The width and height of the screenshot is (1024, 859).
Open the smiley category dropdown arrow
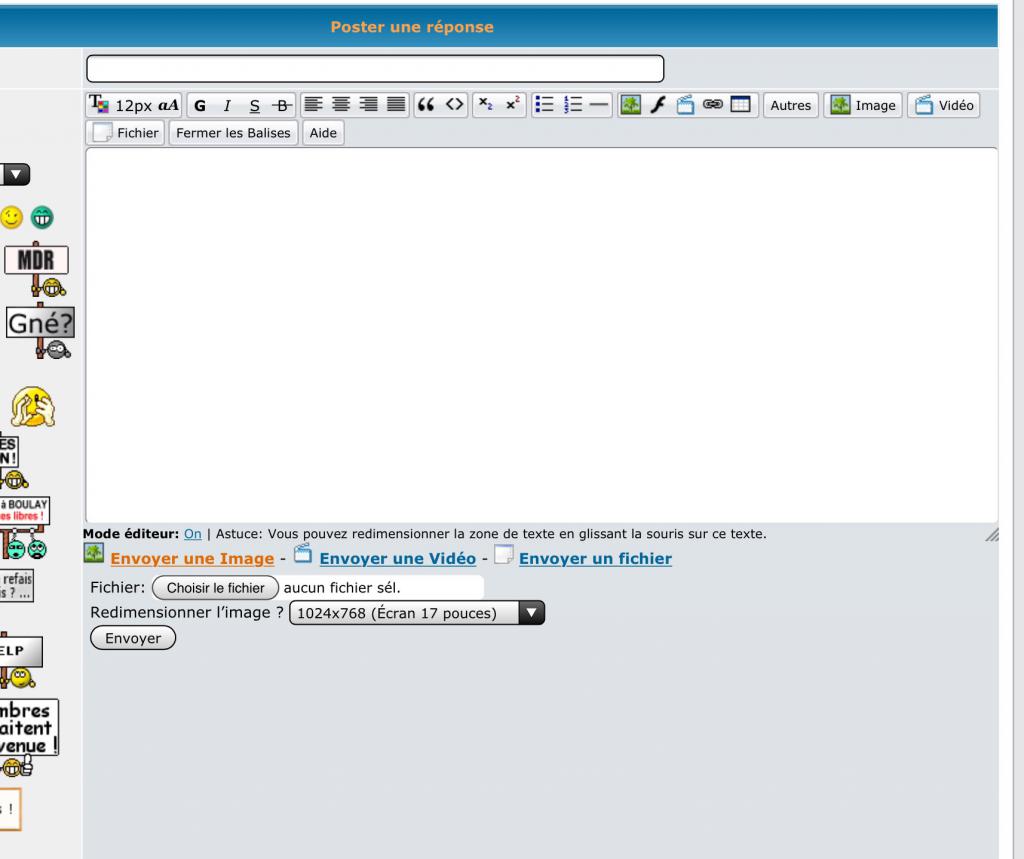16,174
